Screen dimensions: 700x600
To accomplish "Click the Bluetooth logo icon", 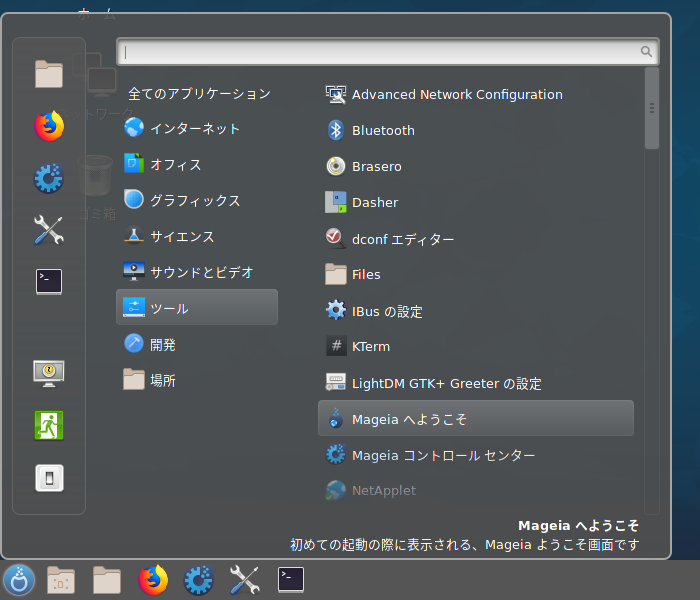I will click(336, 130).
